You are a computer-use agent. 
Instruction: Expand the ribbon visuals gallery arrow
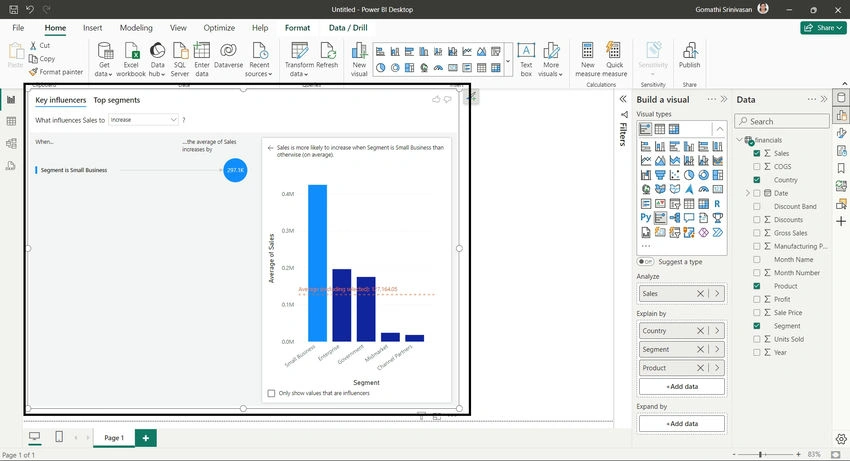(x=508, y=60)
